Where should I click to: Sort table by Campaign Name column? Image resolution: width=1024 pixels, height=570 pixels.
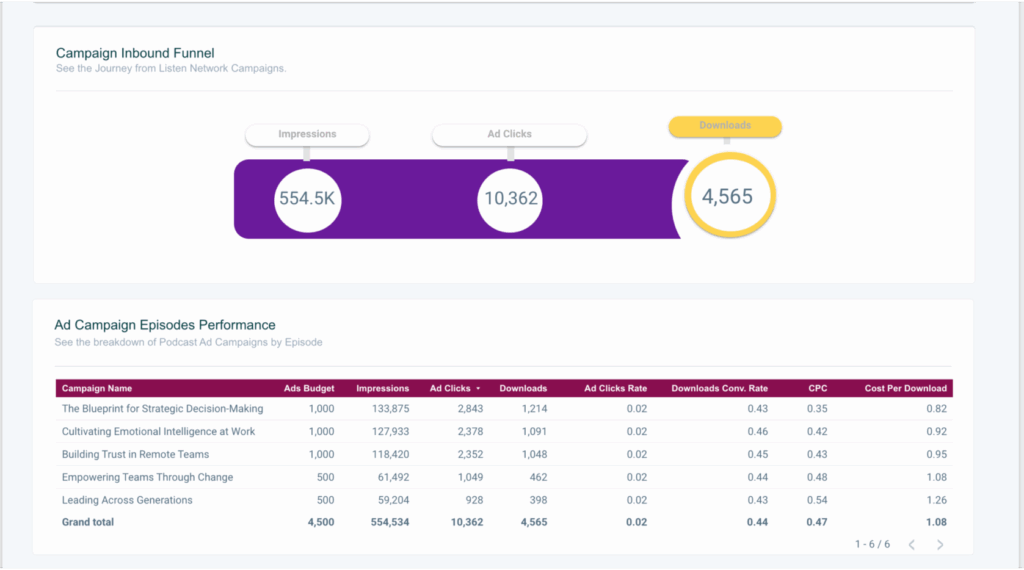point(97,388)
